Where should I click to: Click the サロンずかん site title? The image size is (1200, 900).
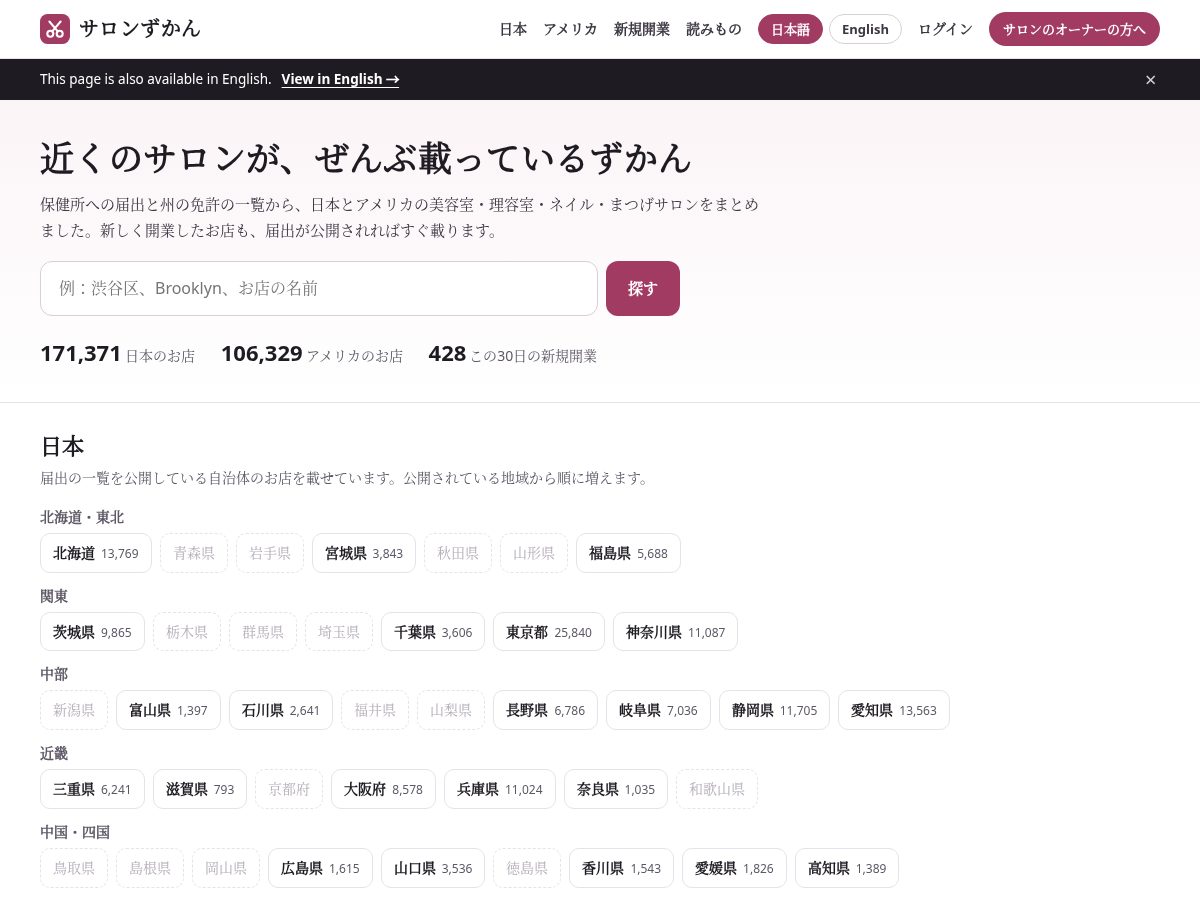[140, 29]
